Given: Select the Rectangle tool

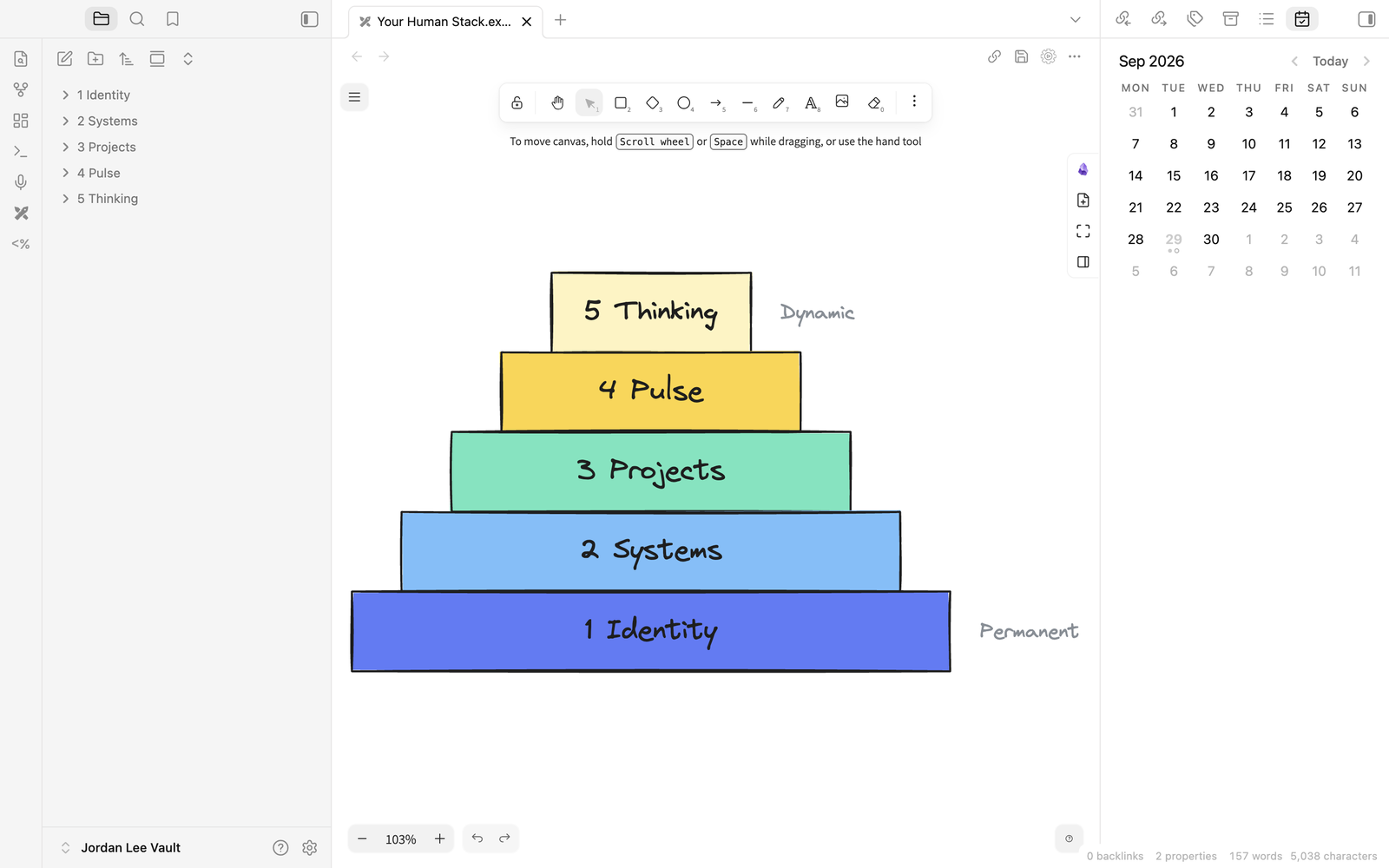Looking at the screenshot, I should tap(622, 102).
